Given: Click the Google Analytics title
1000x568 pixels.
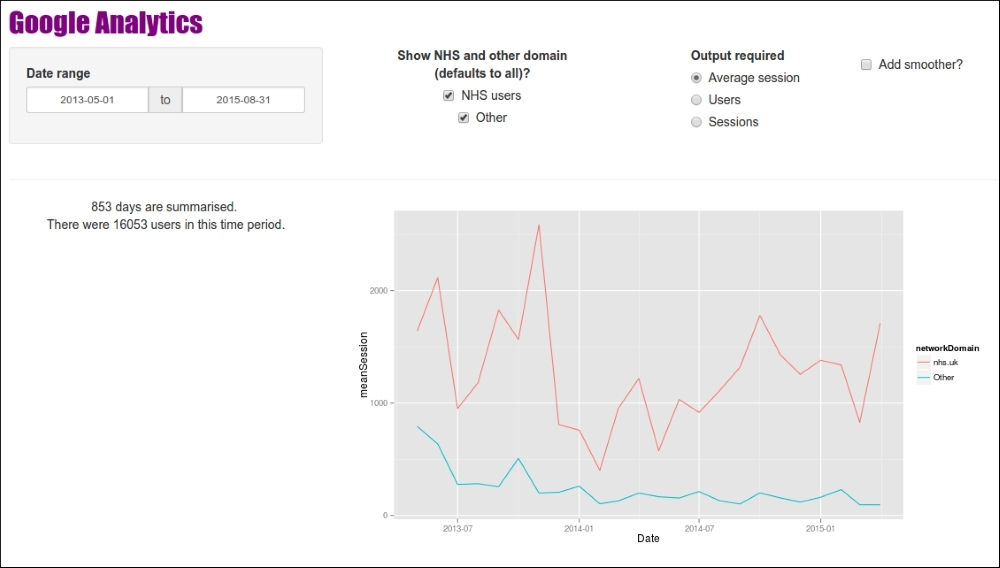Looking at the screenshot, I should (x=106, y=23).
